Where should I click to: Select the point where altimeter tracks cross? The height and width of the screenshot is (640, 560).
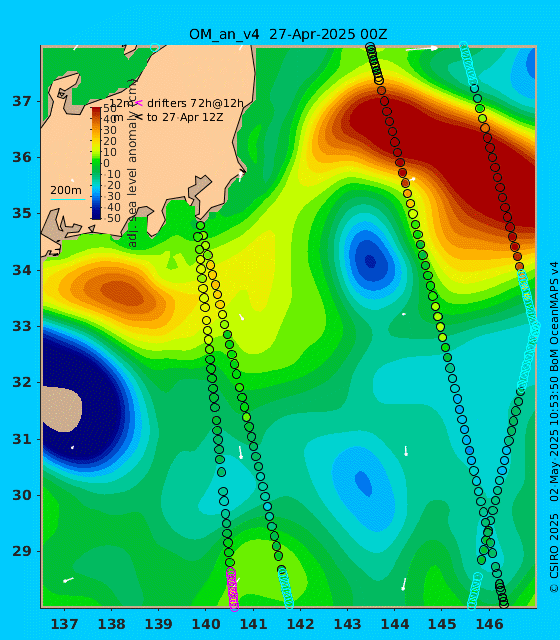click(488, 532)
